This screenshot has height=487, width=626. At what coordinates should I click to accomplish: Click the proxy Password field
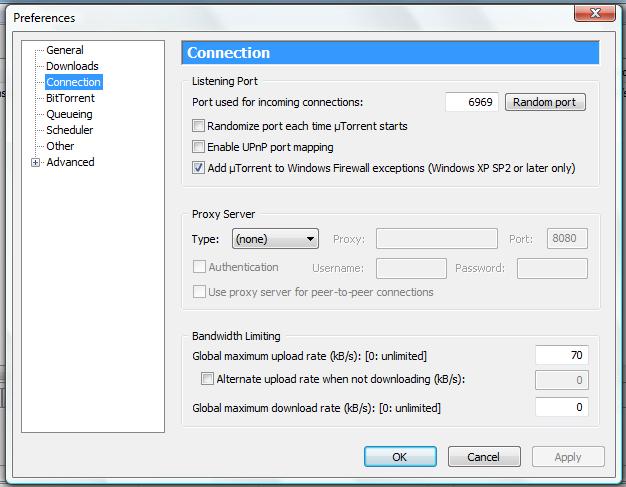[x=552, y=268]
